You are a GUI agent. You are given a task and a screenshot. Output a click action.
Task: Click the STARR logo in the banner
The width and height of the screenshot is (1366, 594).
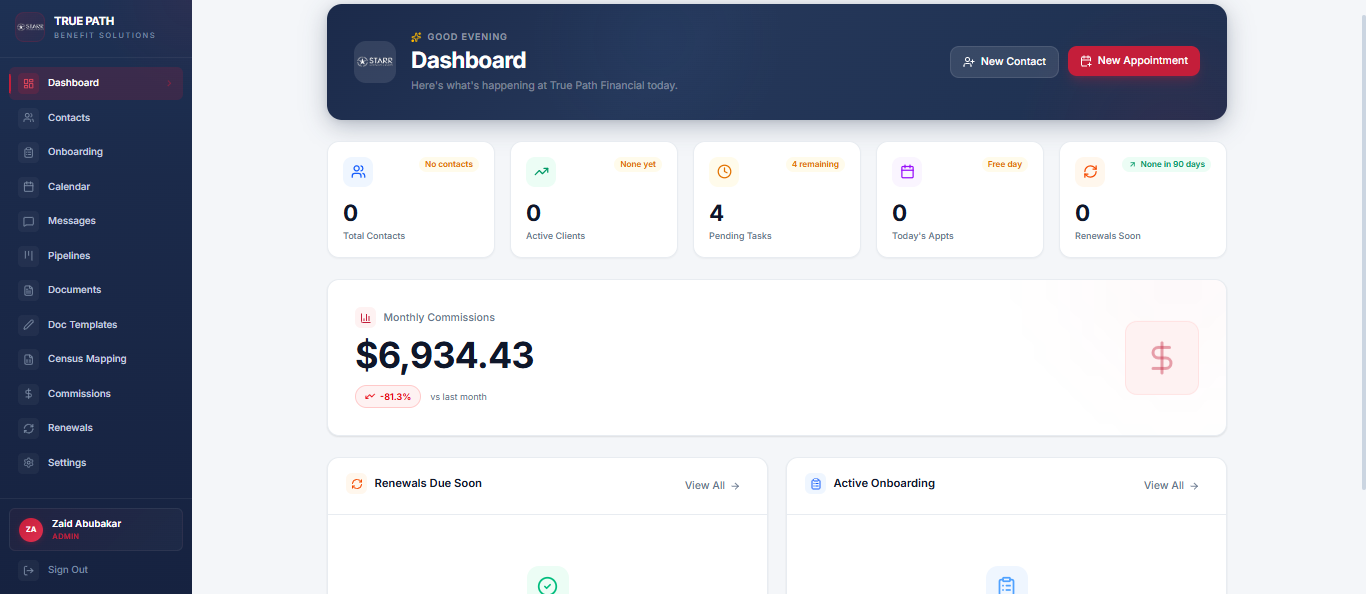(374, 61)
